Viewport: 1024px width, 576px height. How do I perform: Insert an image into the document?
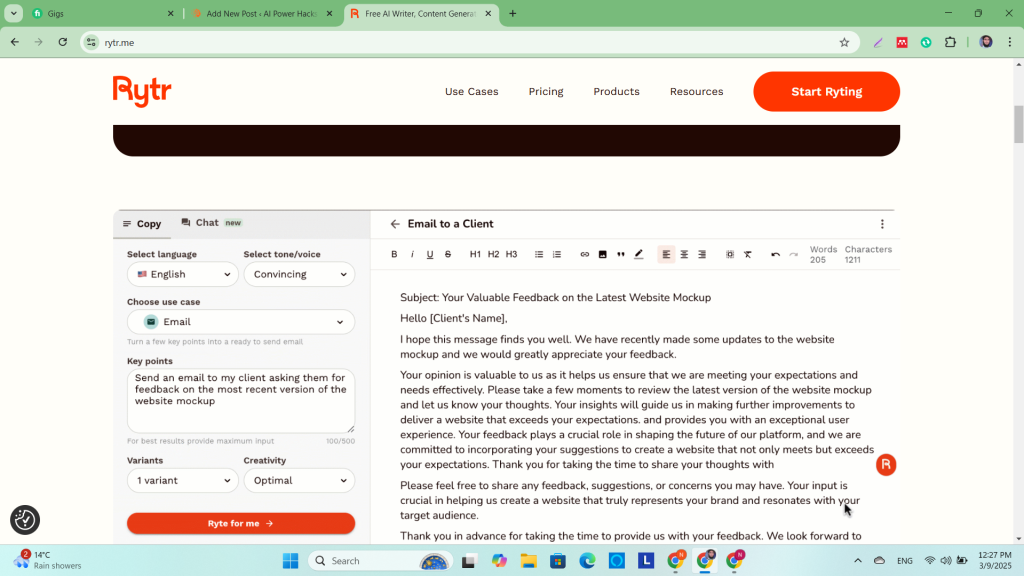click(x=602, y=255)
